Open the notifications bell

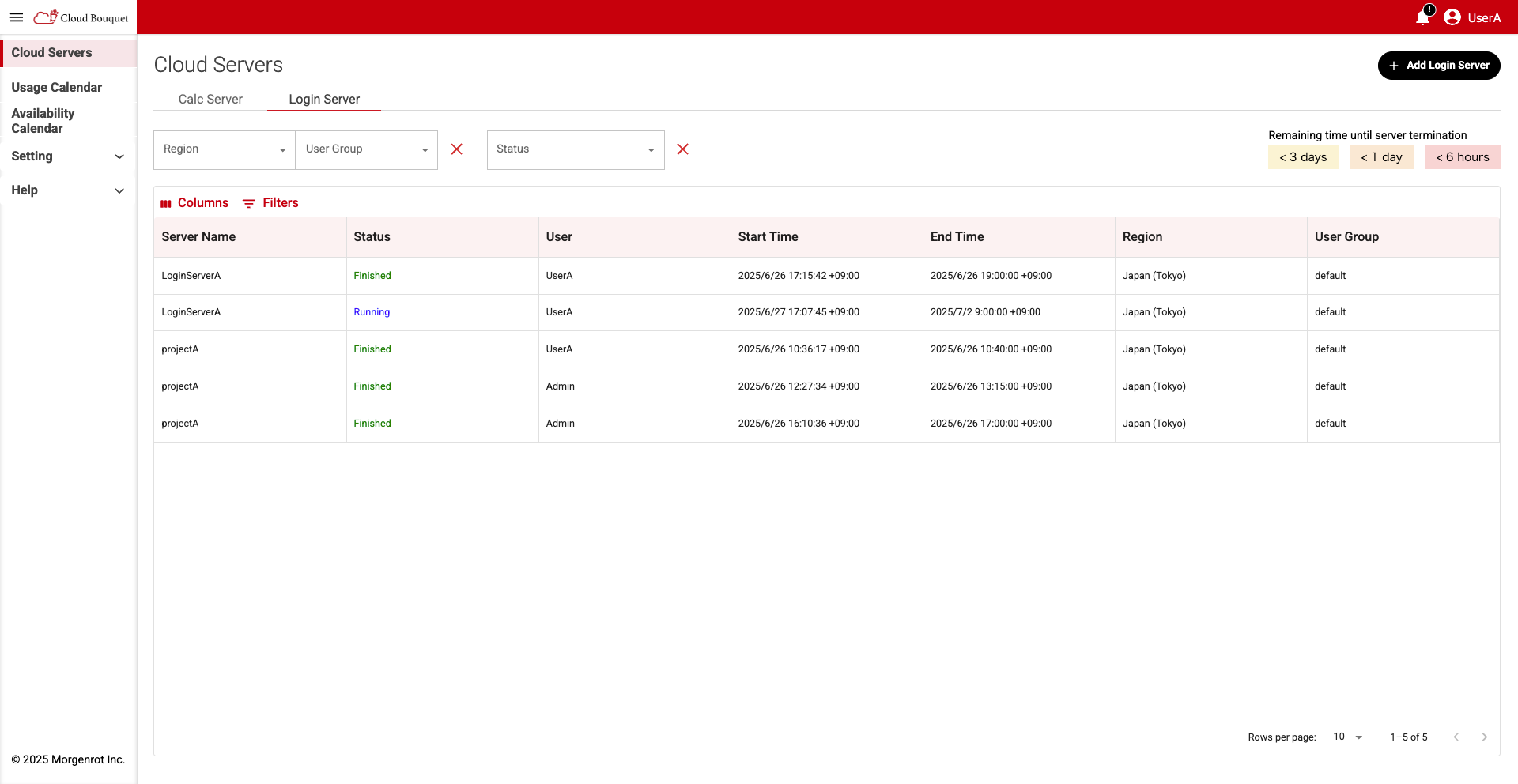point(1423,17)
